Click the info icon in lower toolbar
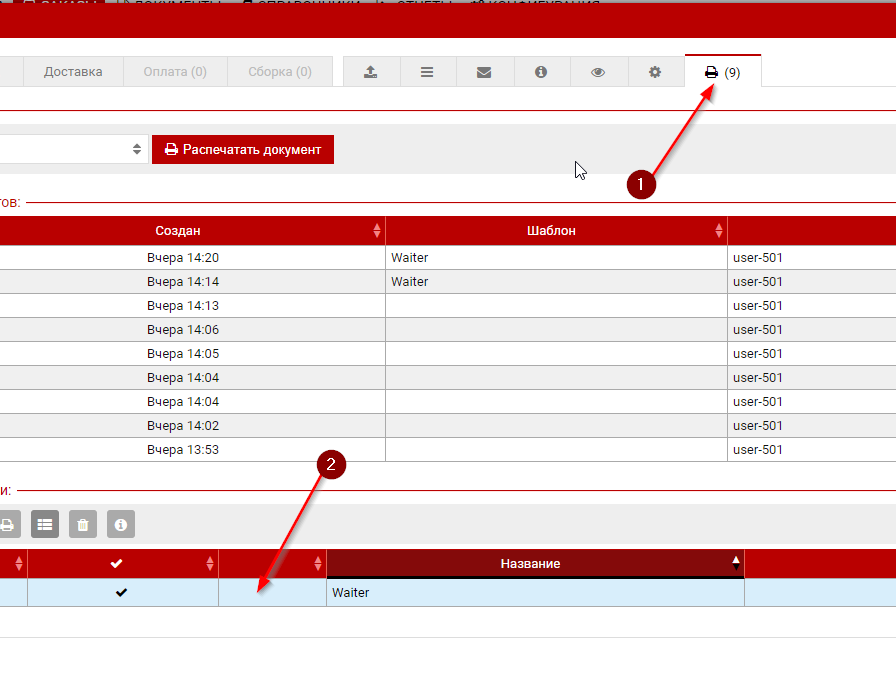Viewport: 896px width, 687px height. 121,524
